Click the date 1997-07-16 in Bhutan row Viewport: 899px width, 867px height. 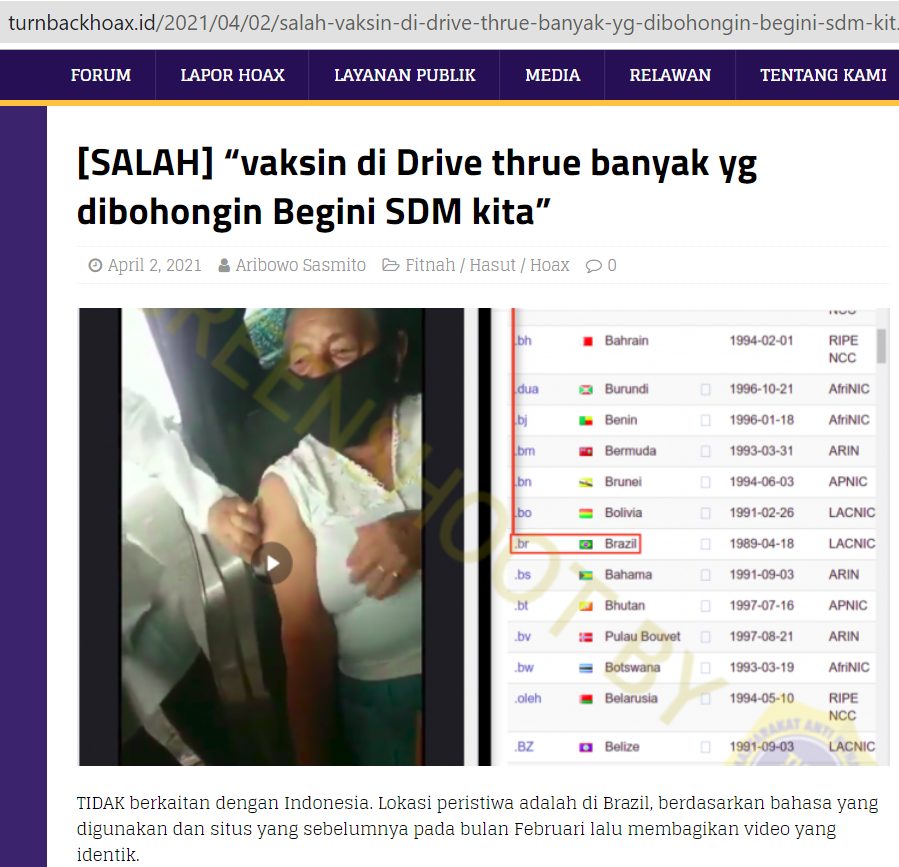[761, 606]
